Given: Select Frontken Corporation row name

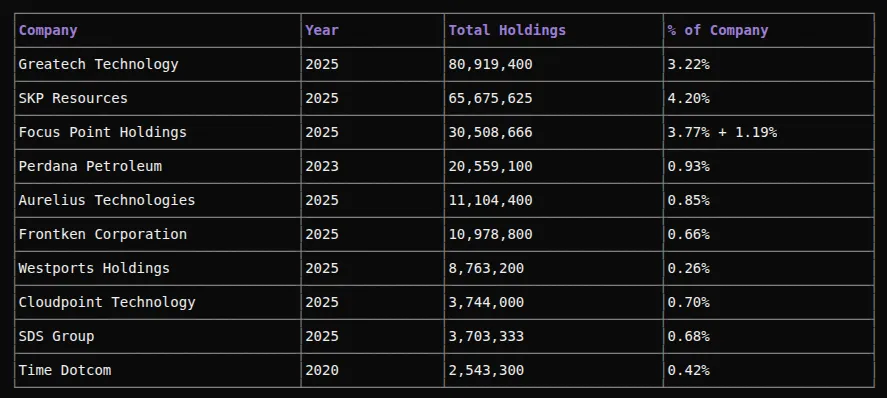Looking at the screenshot, I should 102,234.
